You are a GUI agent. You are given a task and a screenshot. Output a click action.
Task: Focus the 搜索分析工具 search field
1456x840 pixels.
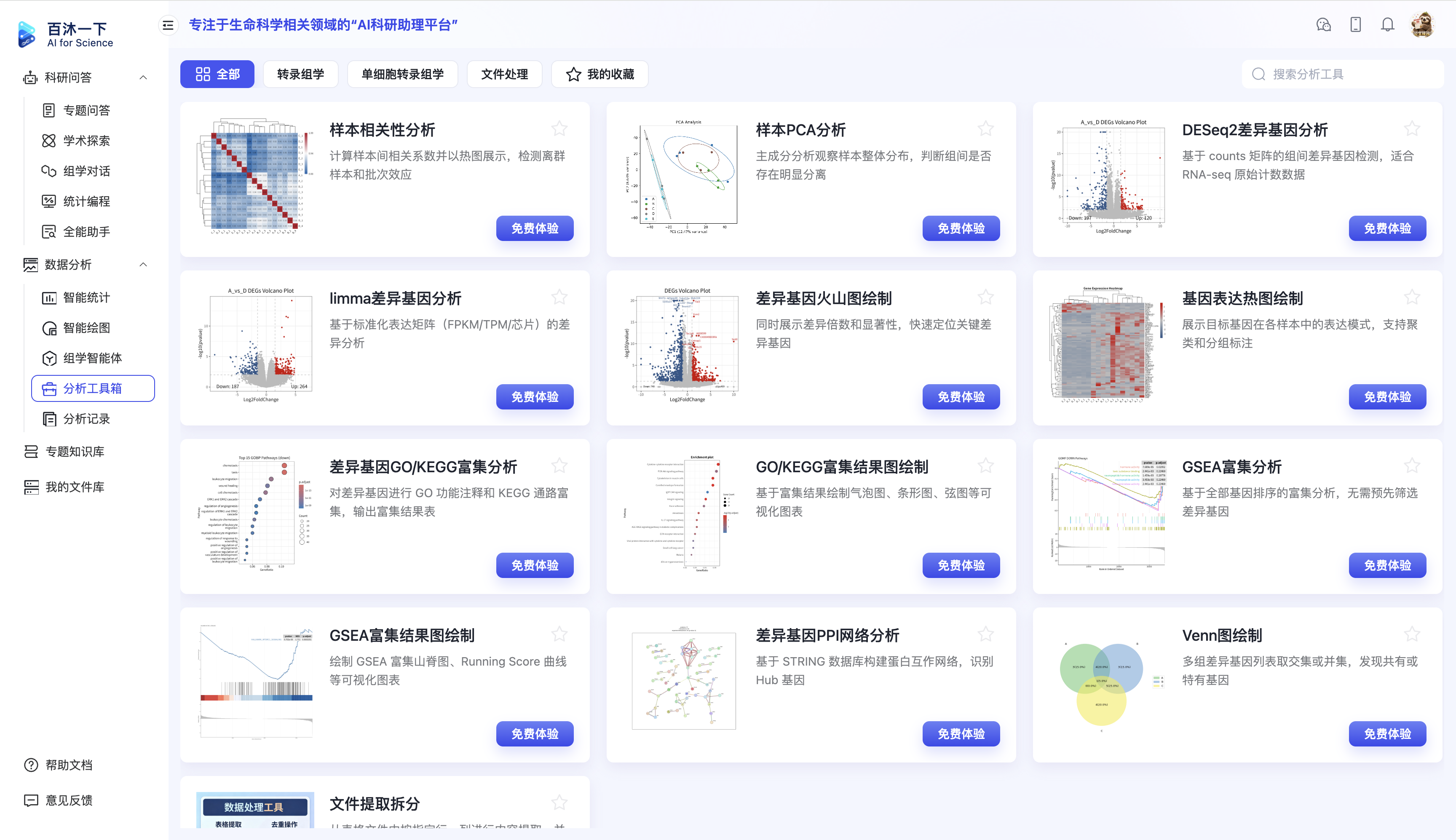click(x=1343, y=75)
